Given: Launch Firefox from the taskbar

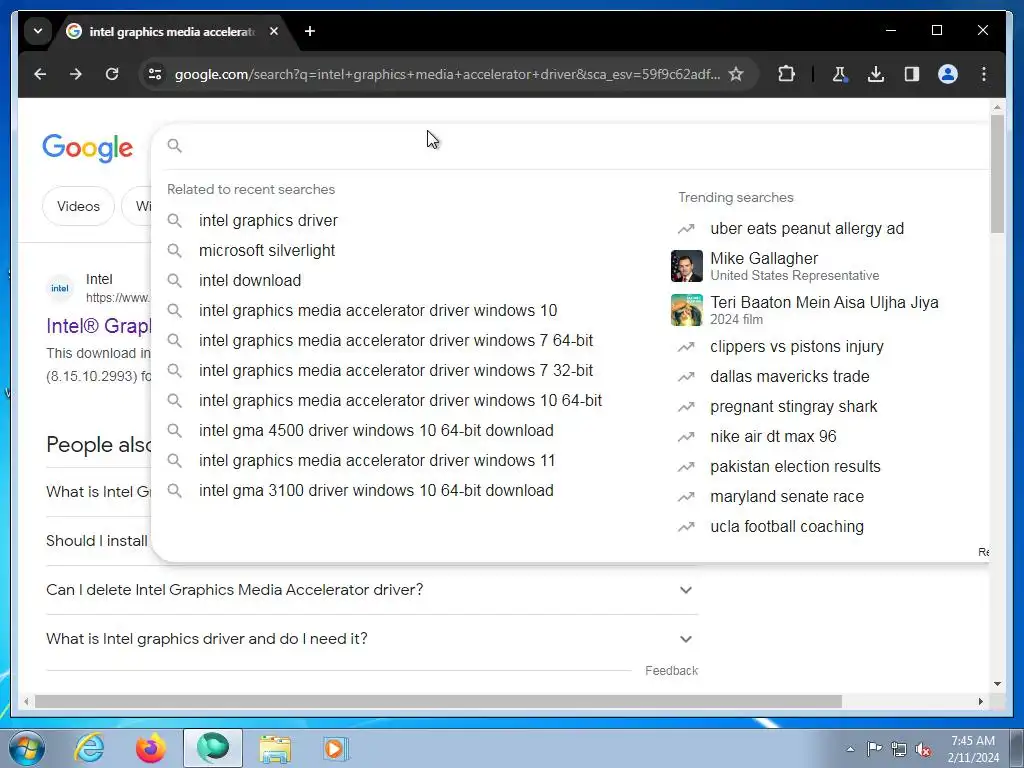Looking at the screenshot, I should pos(151,748).
